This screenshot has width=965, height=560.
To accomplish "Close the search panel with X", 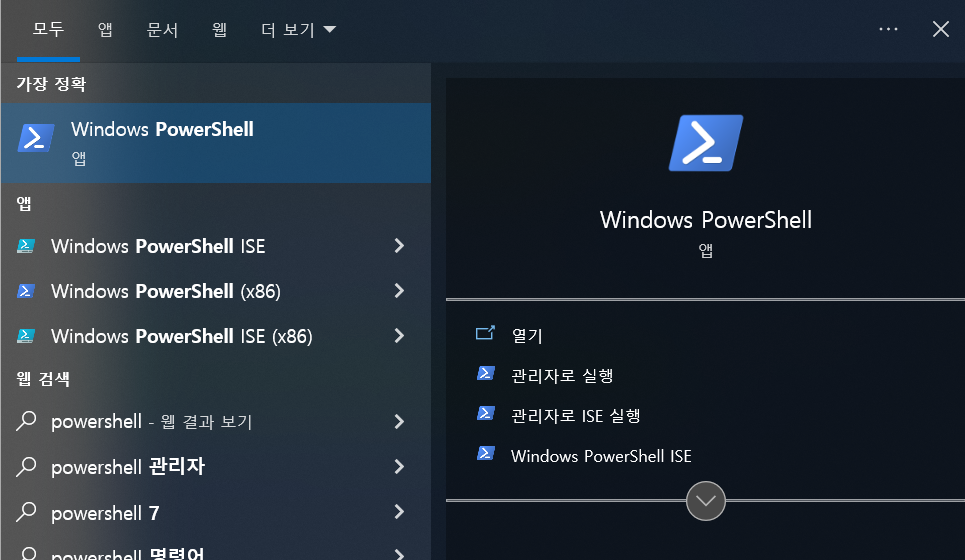I will coord(940,29).
